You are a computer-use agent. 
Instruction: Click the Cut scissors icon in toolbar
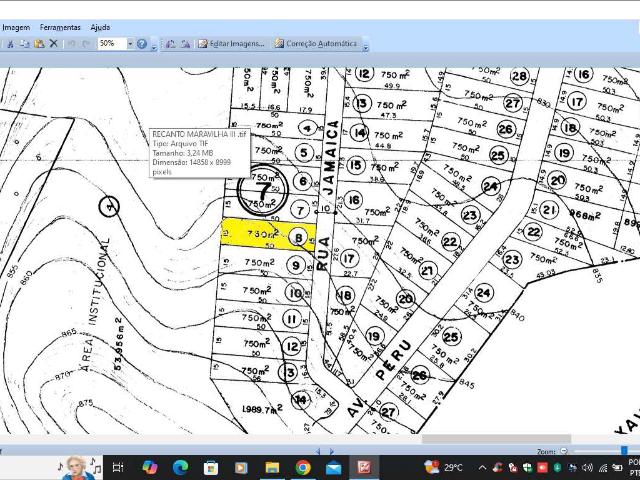(x=11, y=44)
